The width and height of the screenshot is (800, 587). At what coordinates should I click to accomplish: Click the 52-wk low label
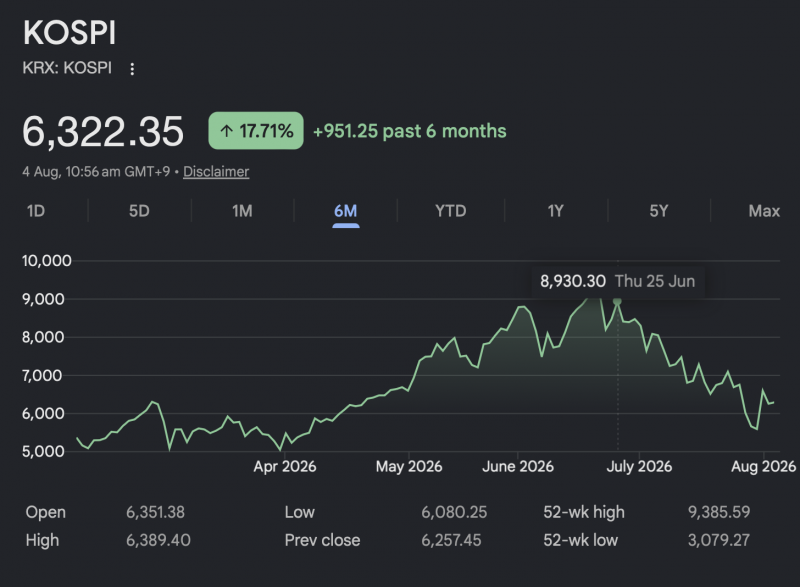click(x=581, y=540)
